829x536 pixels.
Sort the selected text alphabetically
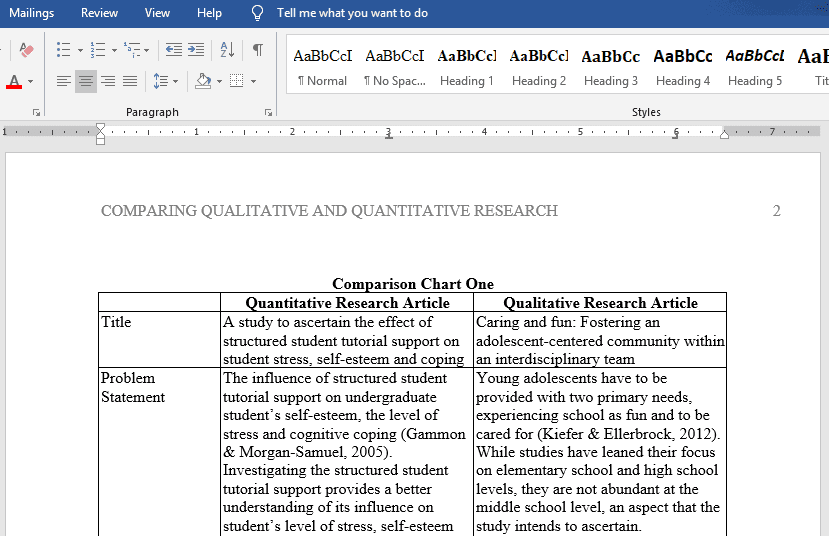point(227,50)
